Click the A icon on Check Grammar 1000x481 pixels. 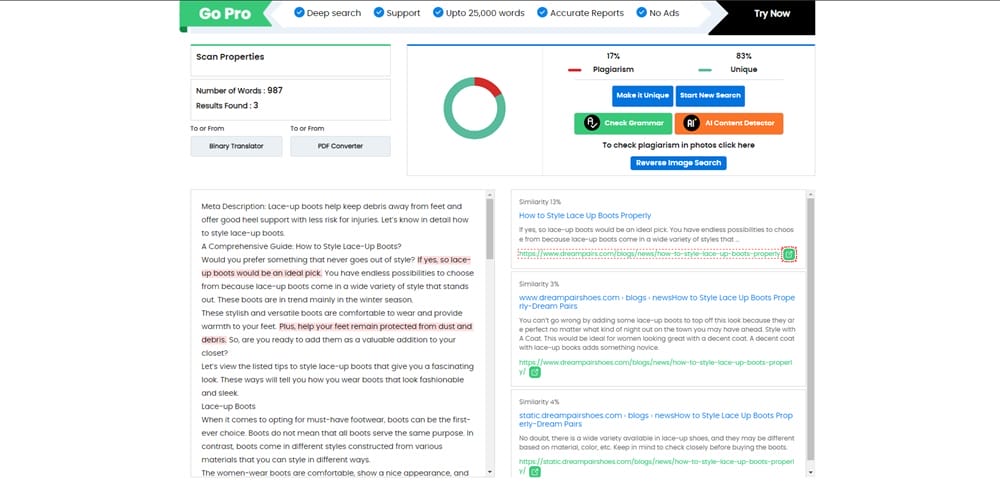(x=591, y=123)
